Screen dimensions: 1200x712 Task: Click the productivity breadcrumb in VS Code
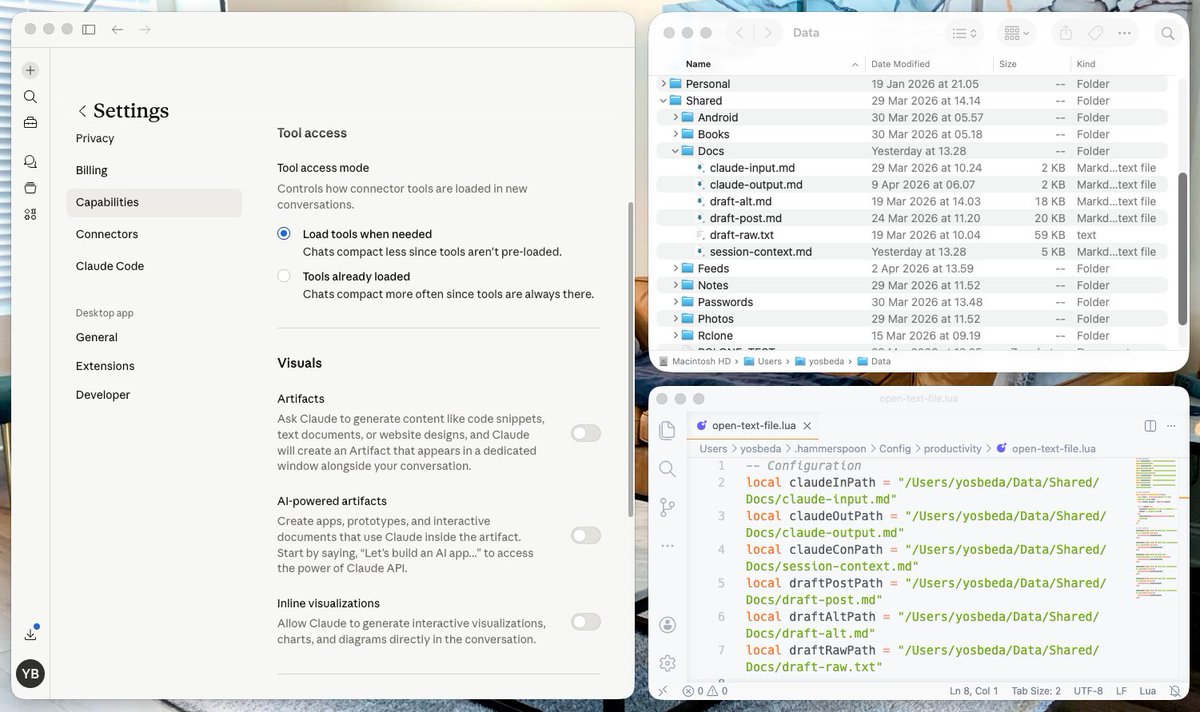(x=952, y=449)
